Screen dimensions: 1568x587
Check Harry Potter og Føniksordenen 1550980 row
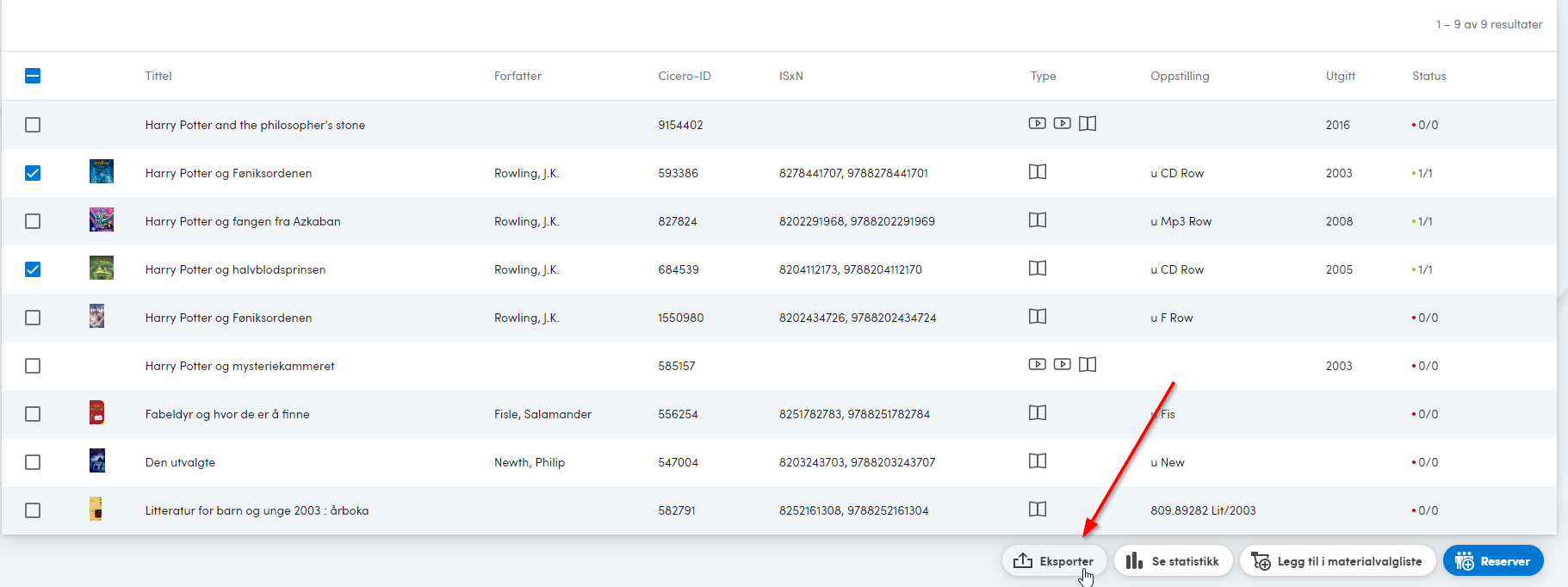click(x=33, y=318)
